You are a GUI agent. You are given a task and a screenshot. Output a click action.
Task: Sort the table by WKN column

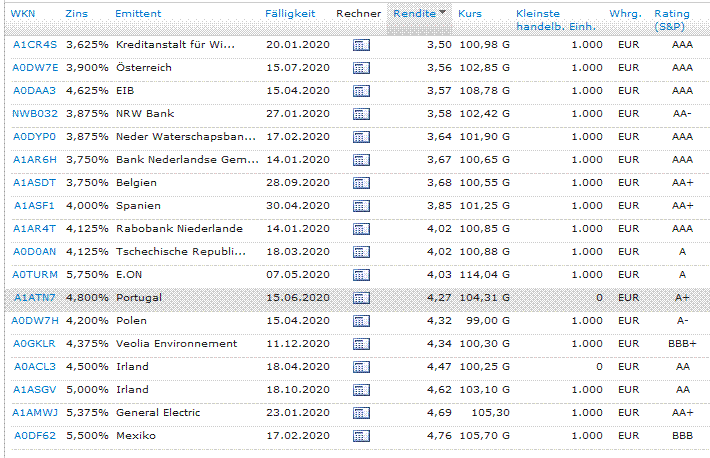point(23,14)
